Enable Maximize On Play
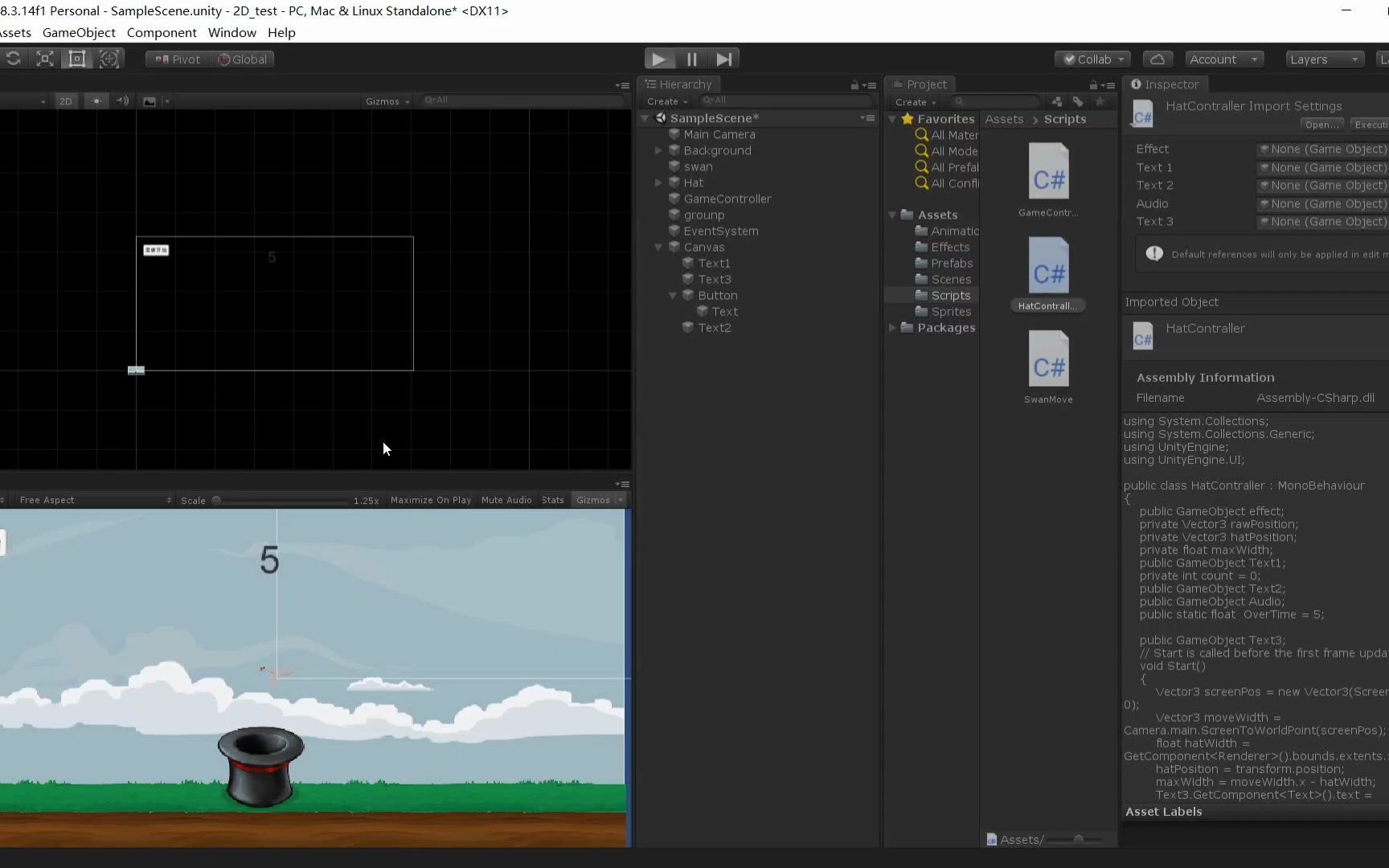The image size is (1389, 868). [431, 499]
